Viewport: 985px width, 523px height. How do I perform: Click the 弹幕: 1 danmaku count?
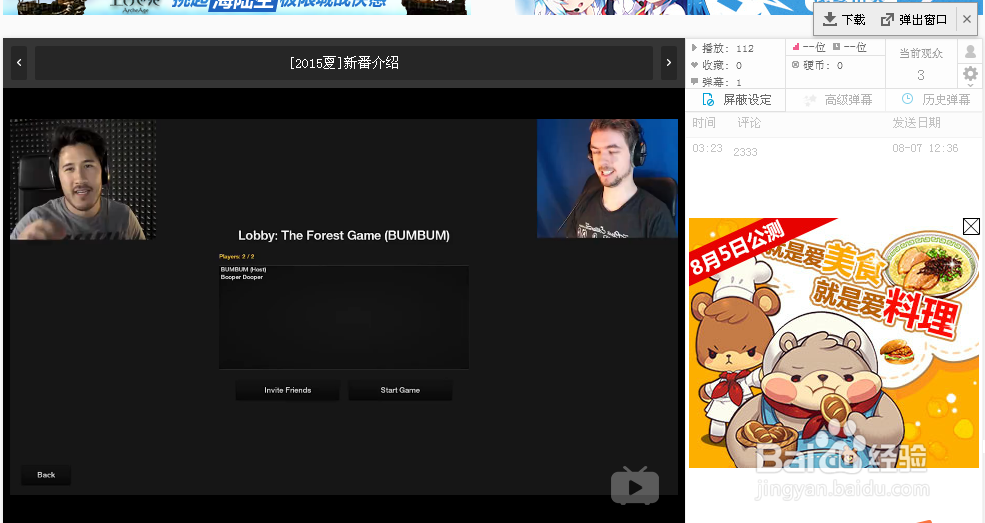(x=716, y=82)
